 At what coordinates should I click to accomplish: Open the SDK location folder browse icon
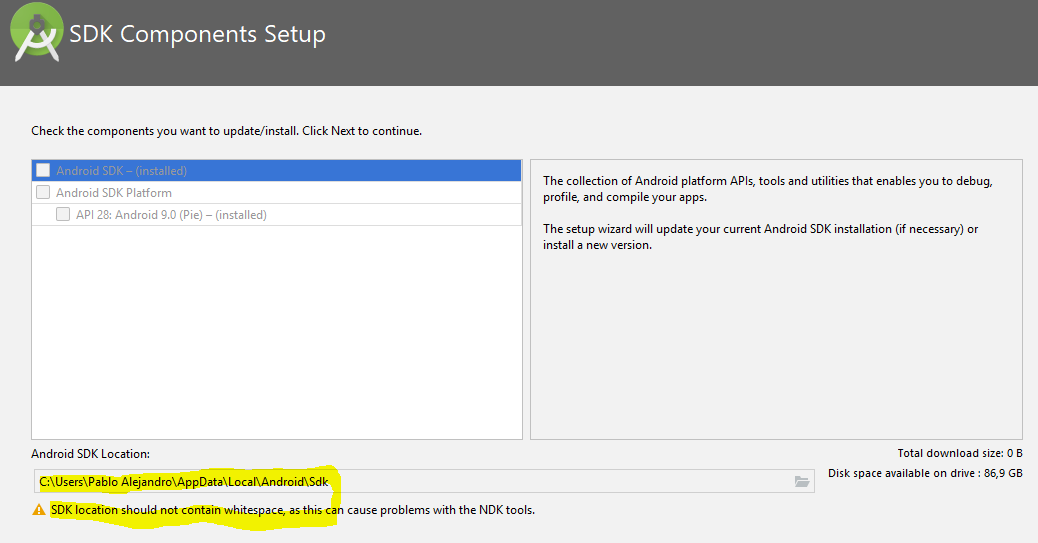click(802, 481)
